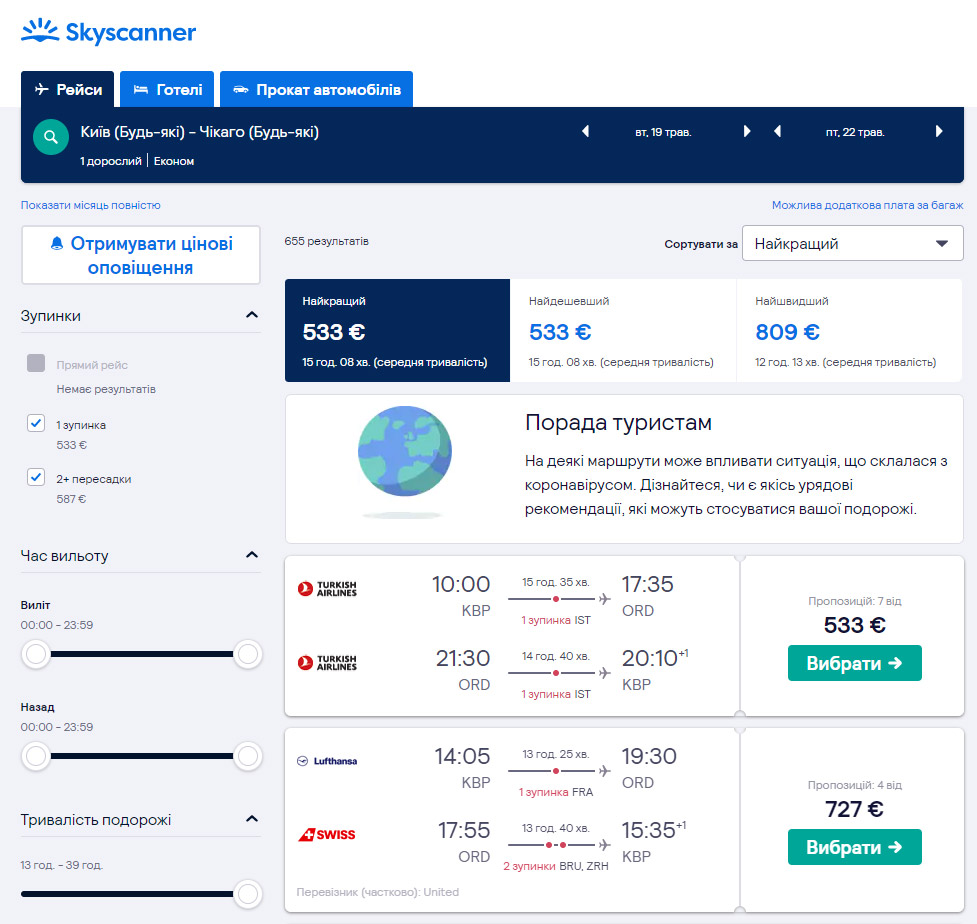Viewport: 977px width, 924px height.
Task: Click the 1 дорослий passenger text
Action: 111,161
